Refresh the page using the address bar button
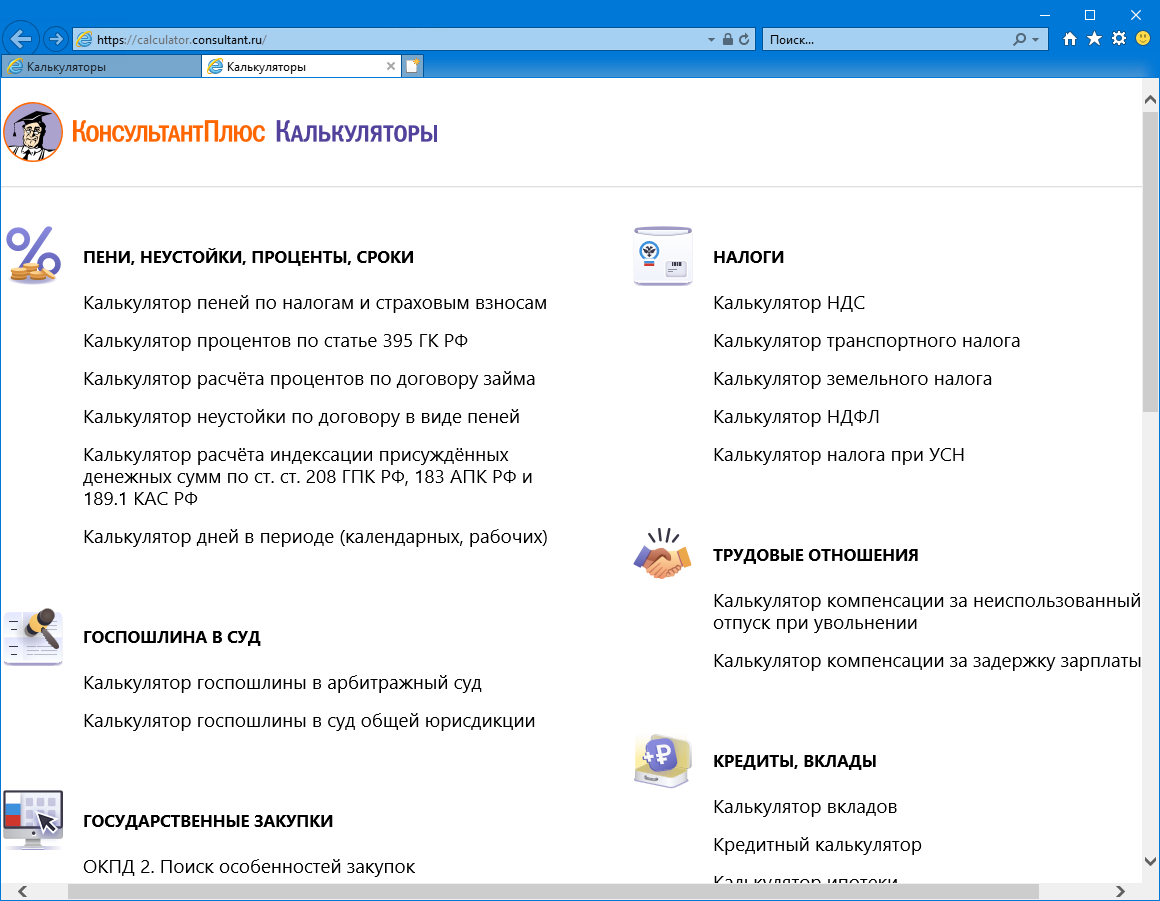The height and width of the screenshot is (901, 1160). [744, 40]
